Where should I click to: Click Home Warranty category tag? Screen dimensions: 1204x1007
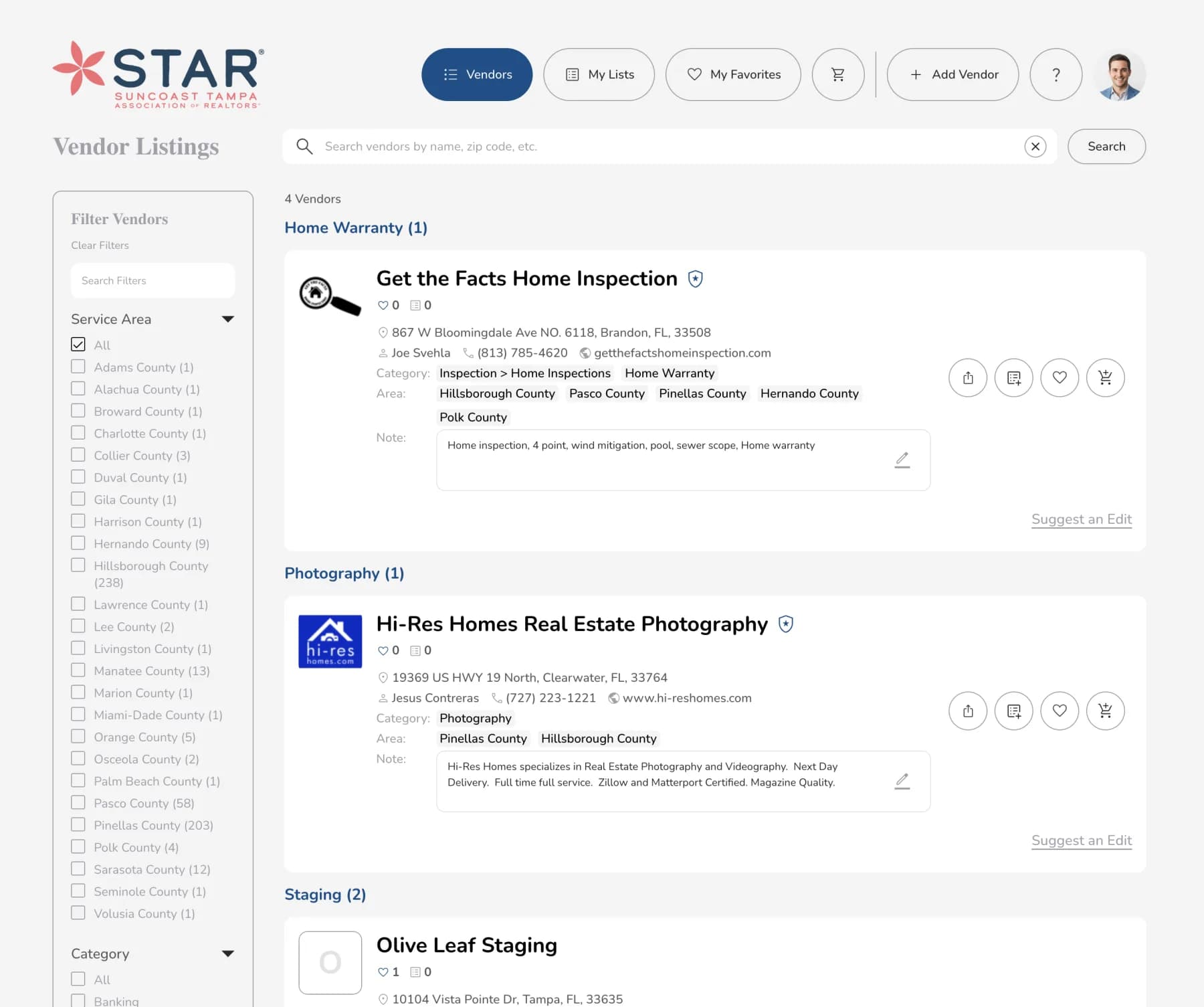(670, 373)
